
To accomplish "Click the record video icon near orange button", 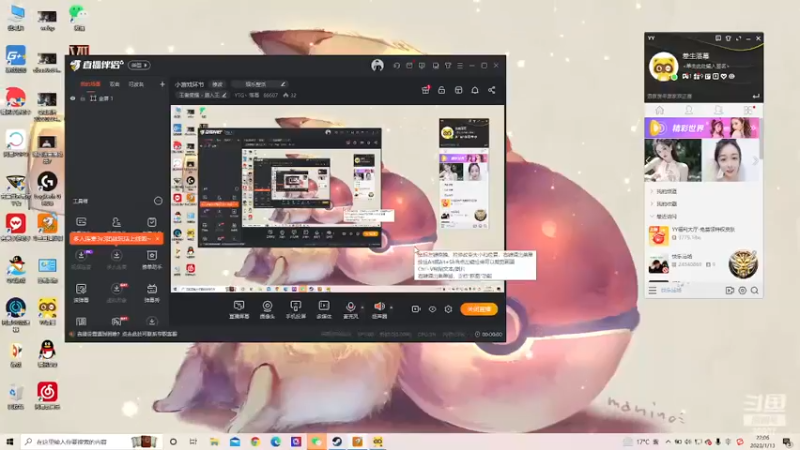I will click(x=416, y=309).
